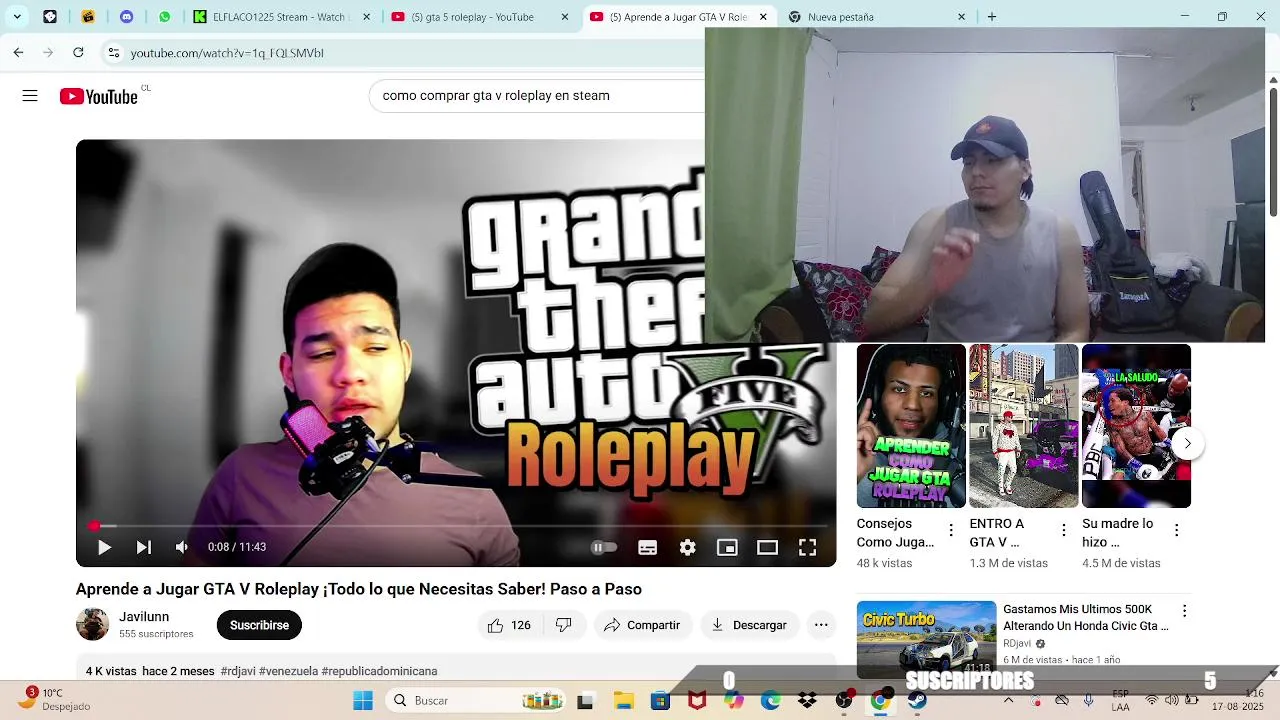Click the #republicadominicana hashtag
This screenshot has height=720, width=1280.
(379, 671)
